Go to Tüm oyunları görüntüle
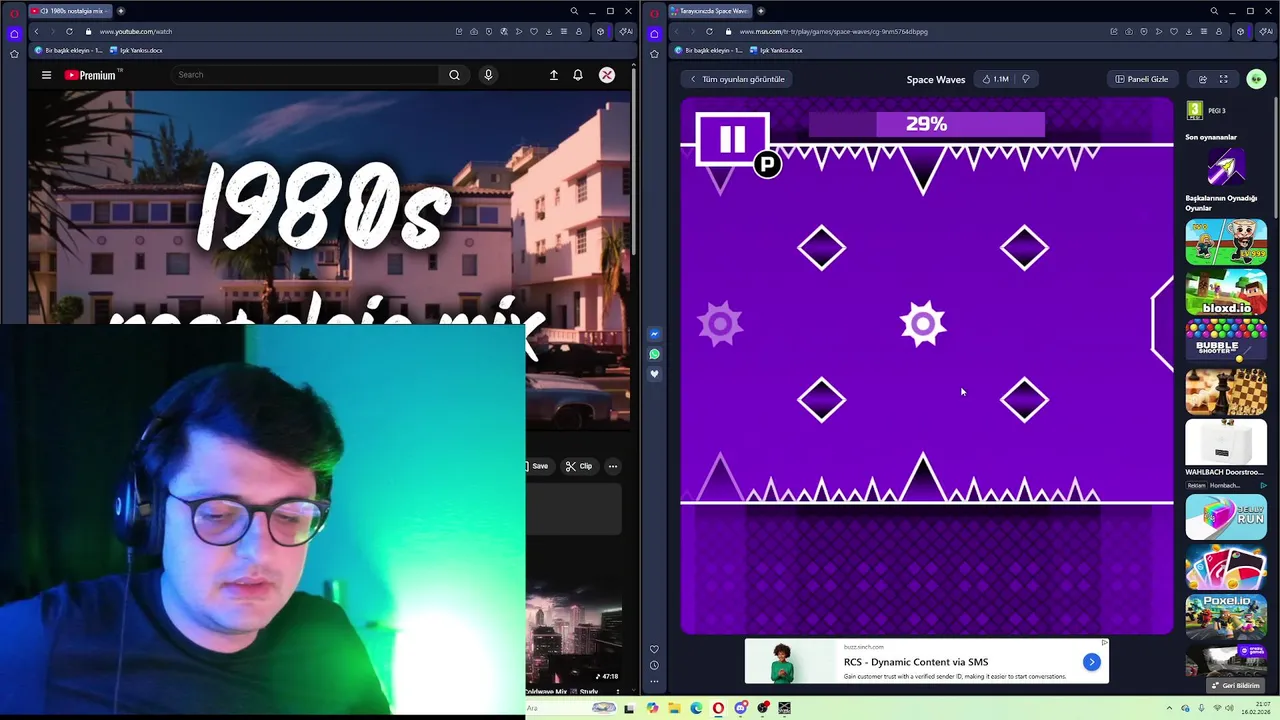The width and height of the screenshot is (1280, 720). coord(738,79)
